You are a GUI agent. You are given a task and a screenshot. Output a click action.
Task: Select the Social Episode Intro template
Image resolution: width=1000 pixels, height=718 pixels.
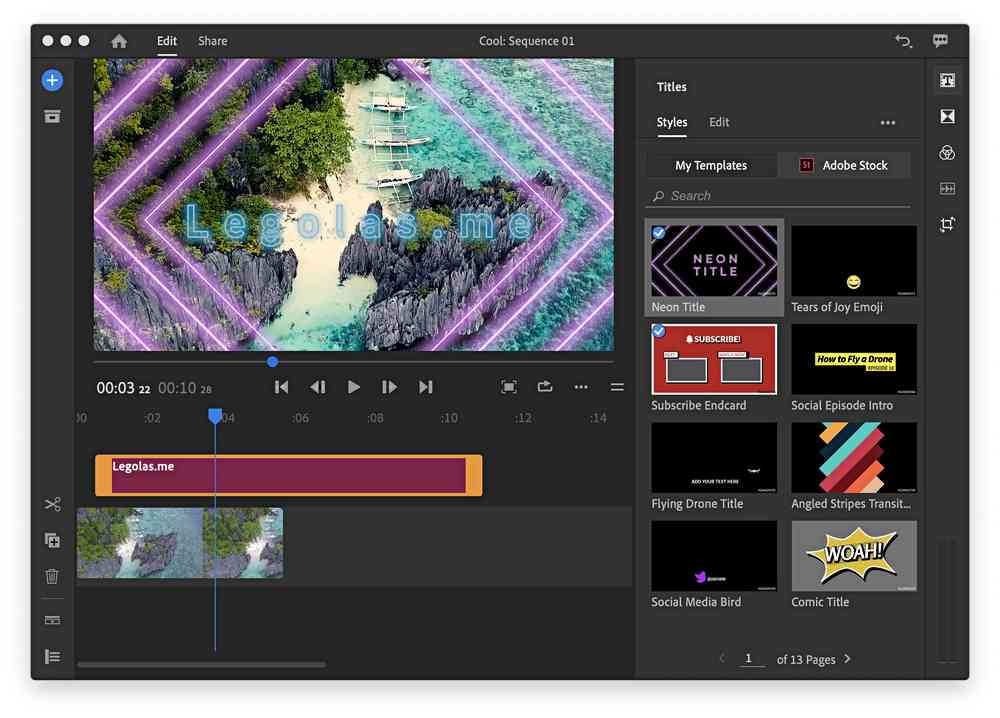pos(854,359)
